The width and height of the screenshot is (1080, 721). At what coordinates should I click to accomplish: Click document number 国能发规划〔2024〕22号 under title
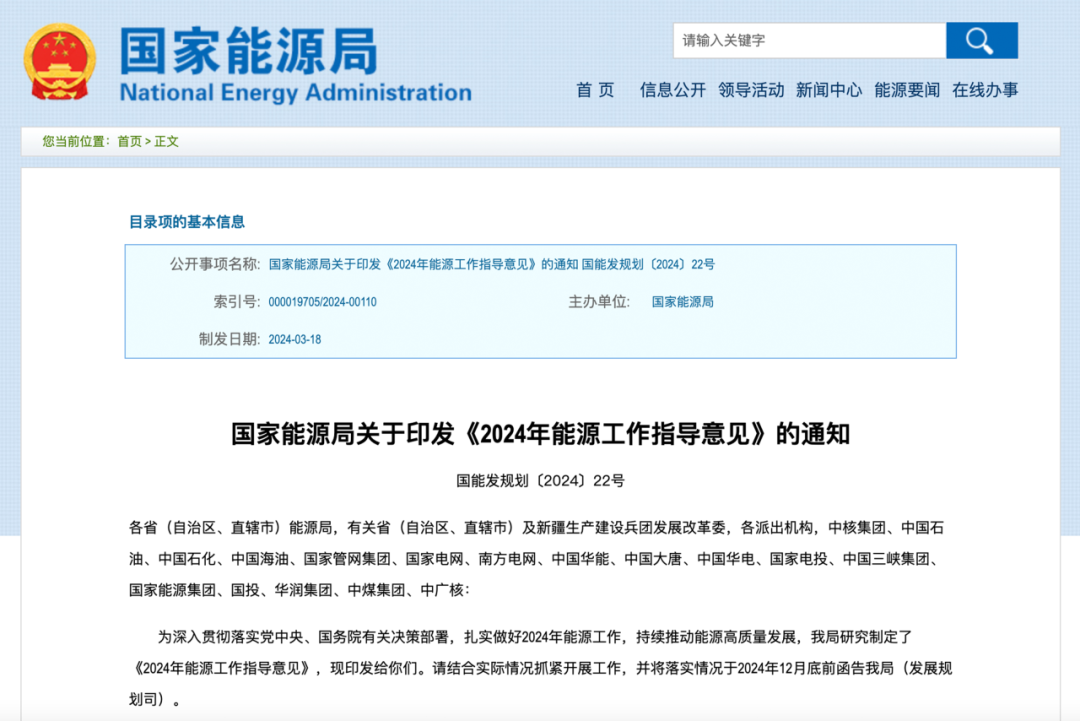coord(540,481)
